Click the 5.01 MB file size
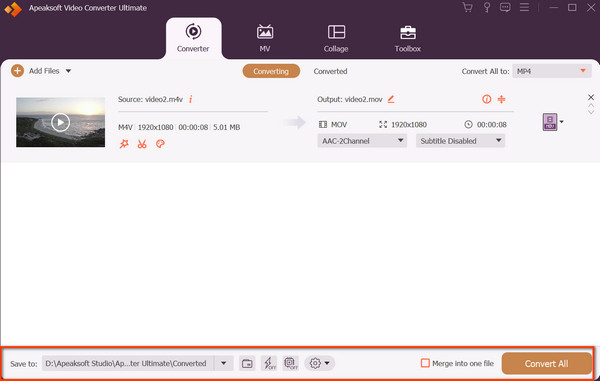Screen dimensions: 600x381 227,127
